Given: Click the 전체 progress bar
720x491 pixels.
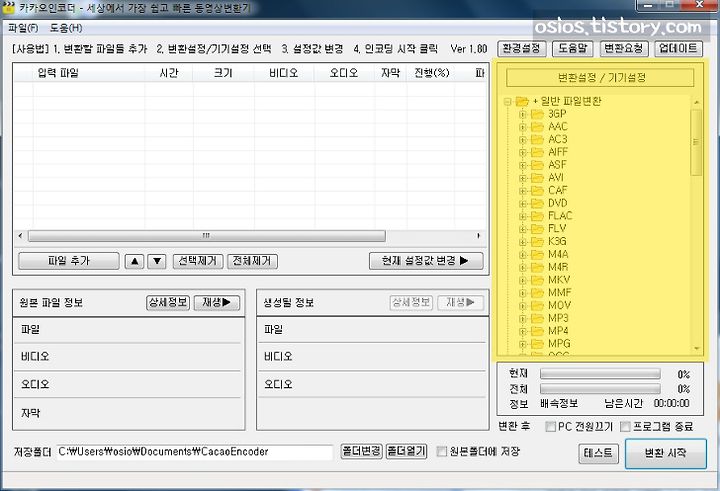Looking at the screenshot, I should click(x=600, y=389).
